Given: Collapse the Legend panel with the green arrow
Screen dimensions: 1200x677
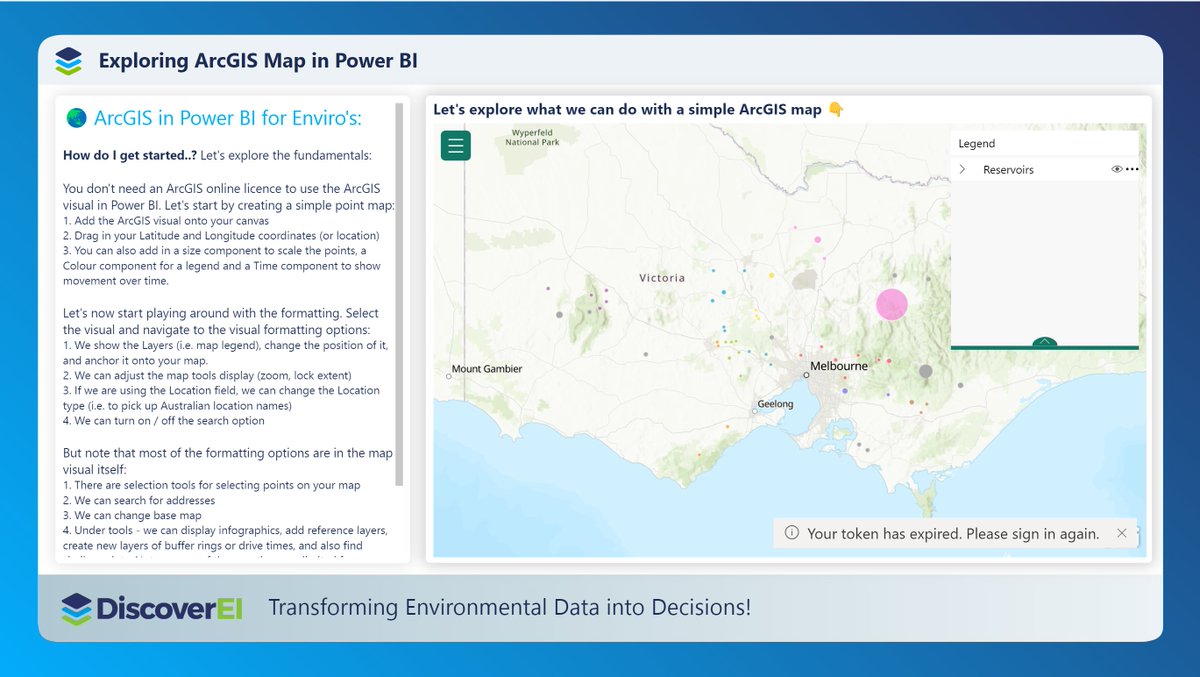Looking at the screenshot, I should 1044,340.
